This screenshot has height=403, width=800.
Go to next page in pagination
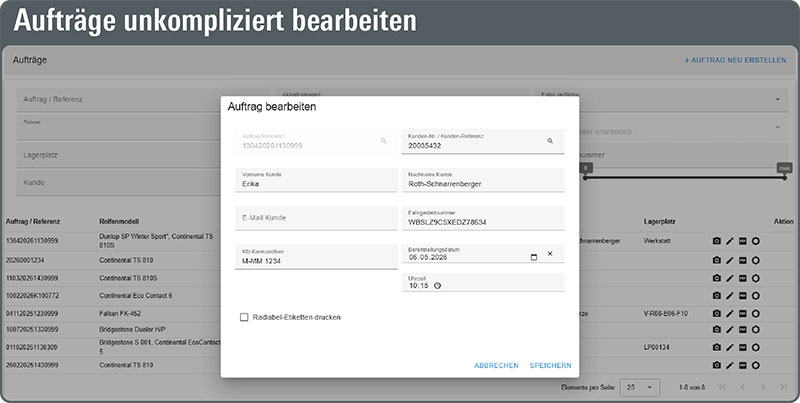(763, 387)
